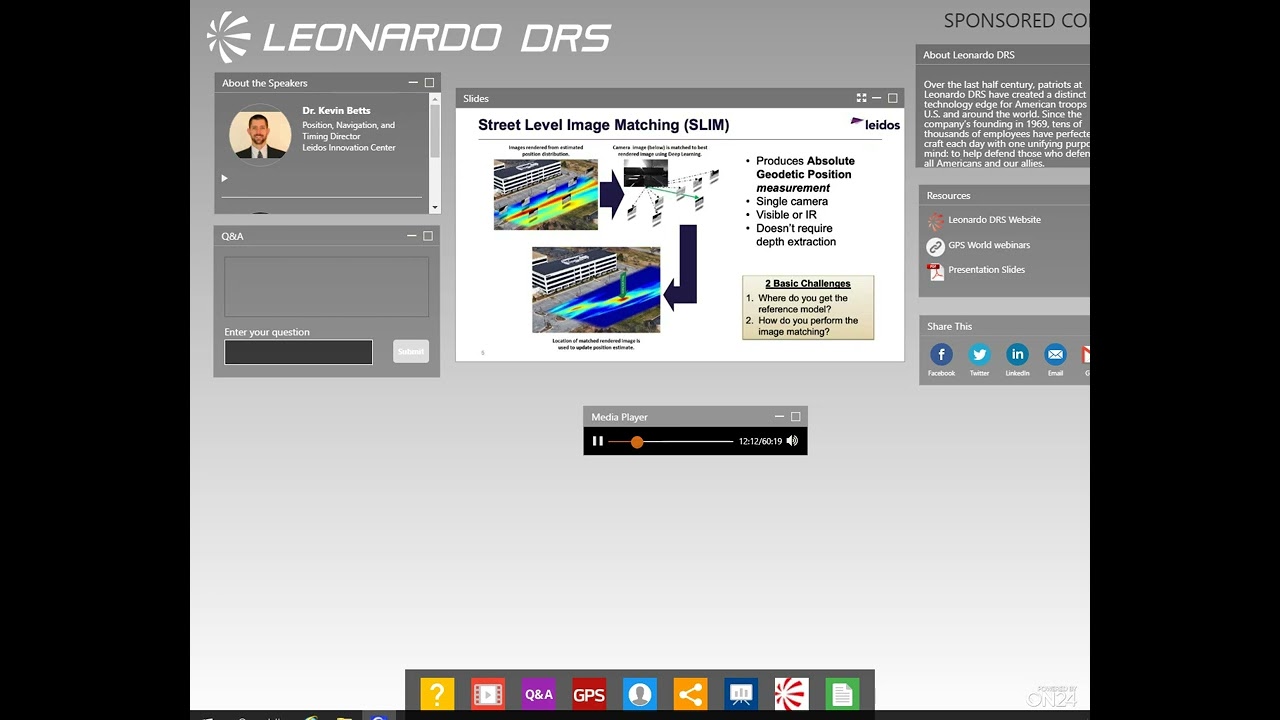Open the GPS World webinars link
This screenshot has width=1280, height=720.
coord(989,245)
